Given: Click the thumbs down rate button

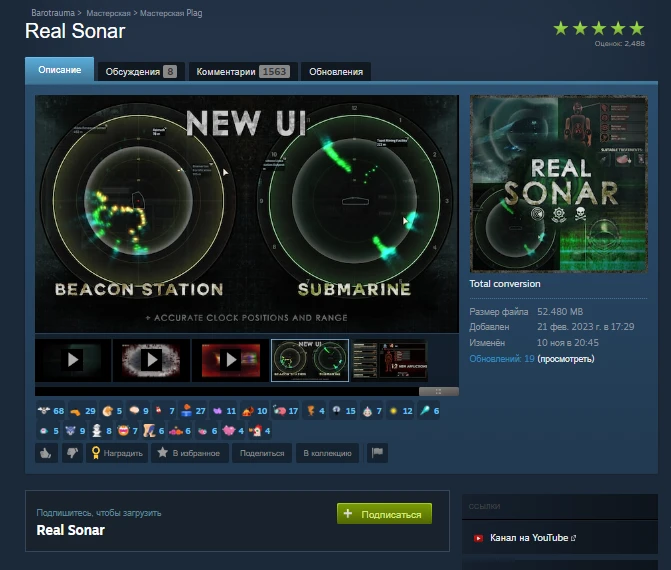Looking at the screenshot, I should pos(72,453).
